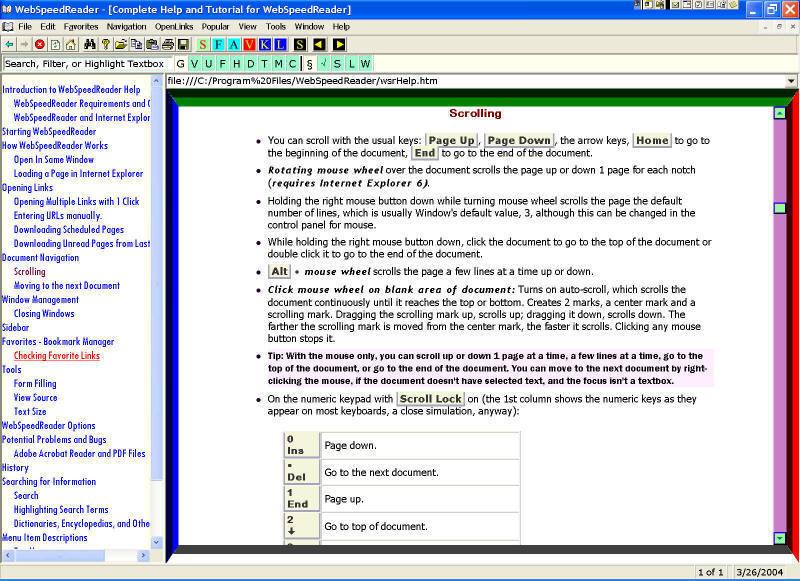Viewport: 800px width, 581px height.
Task: Click the black S toolbar button
Action: point(300,45)
